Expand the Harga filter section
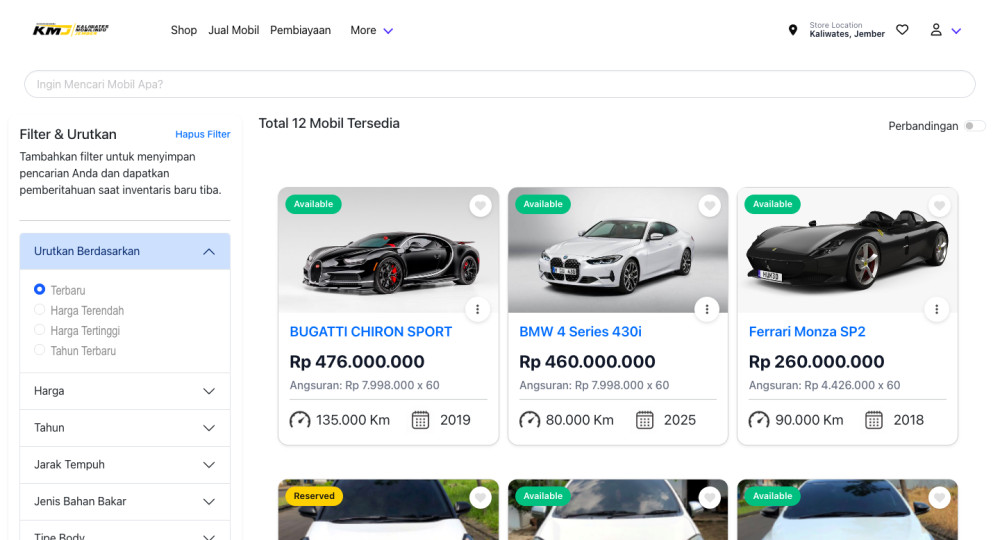The height and width of the screenshot is (540, 1000). coord(125,391)
